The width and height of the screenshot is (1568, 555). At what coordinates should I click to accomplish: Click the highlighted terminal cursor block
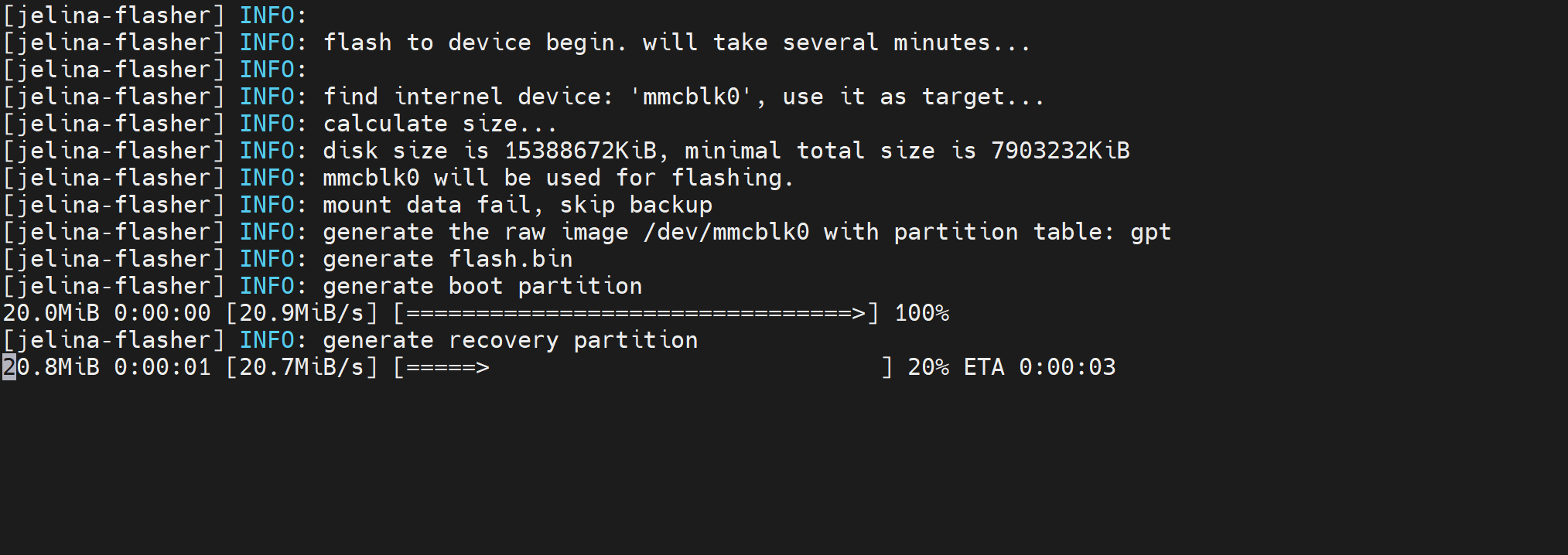click(9, 366)
